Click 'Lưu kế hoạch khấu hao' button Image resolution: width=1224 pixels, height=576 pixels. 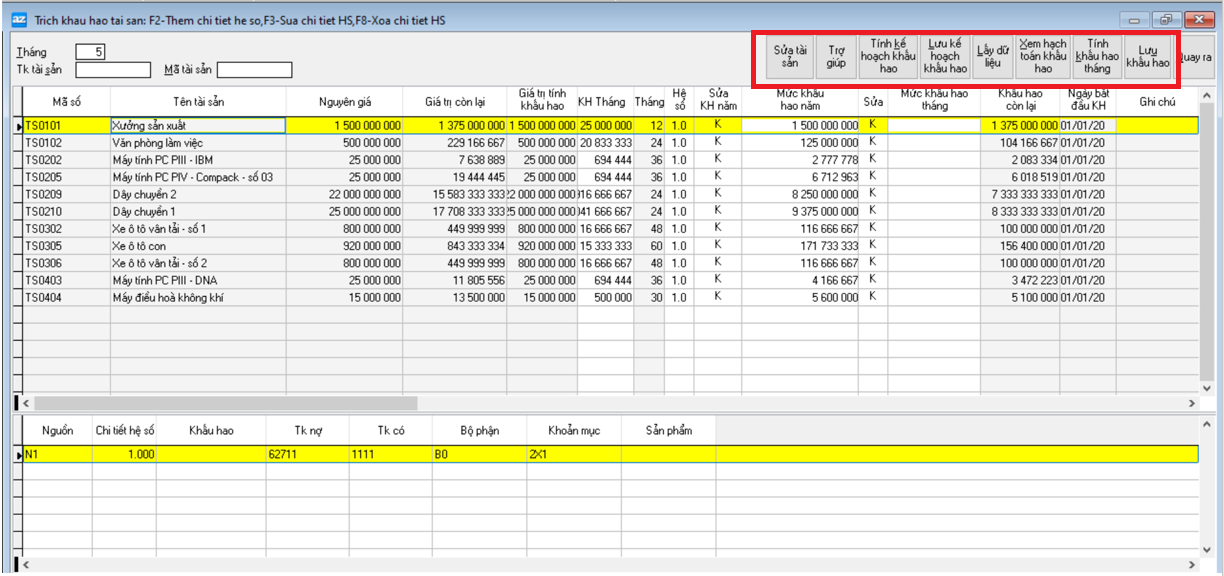pos(945,58)
